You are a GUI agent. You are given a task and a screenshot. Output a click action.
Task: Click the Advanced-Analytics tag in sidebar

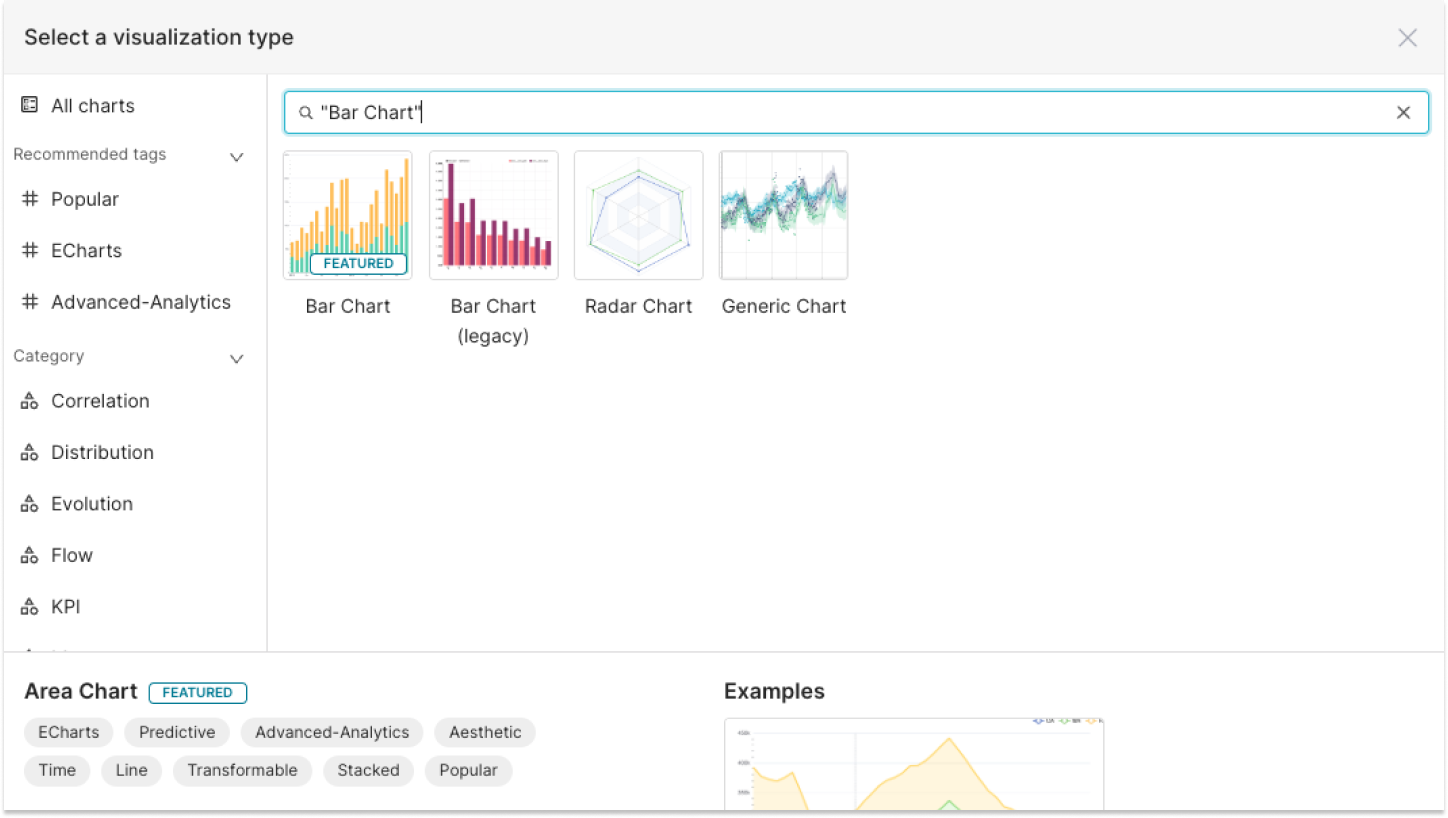(140, 301)
